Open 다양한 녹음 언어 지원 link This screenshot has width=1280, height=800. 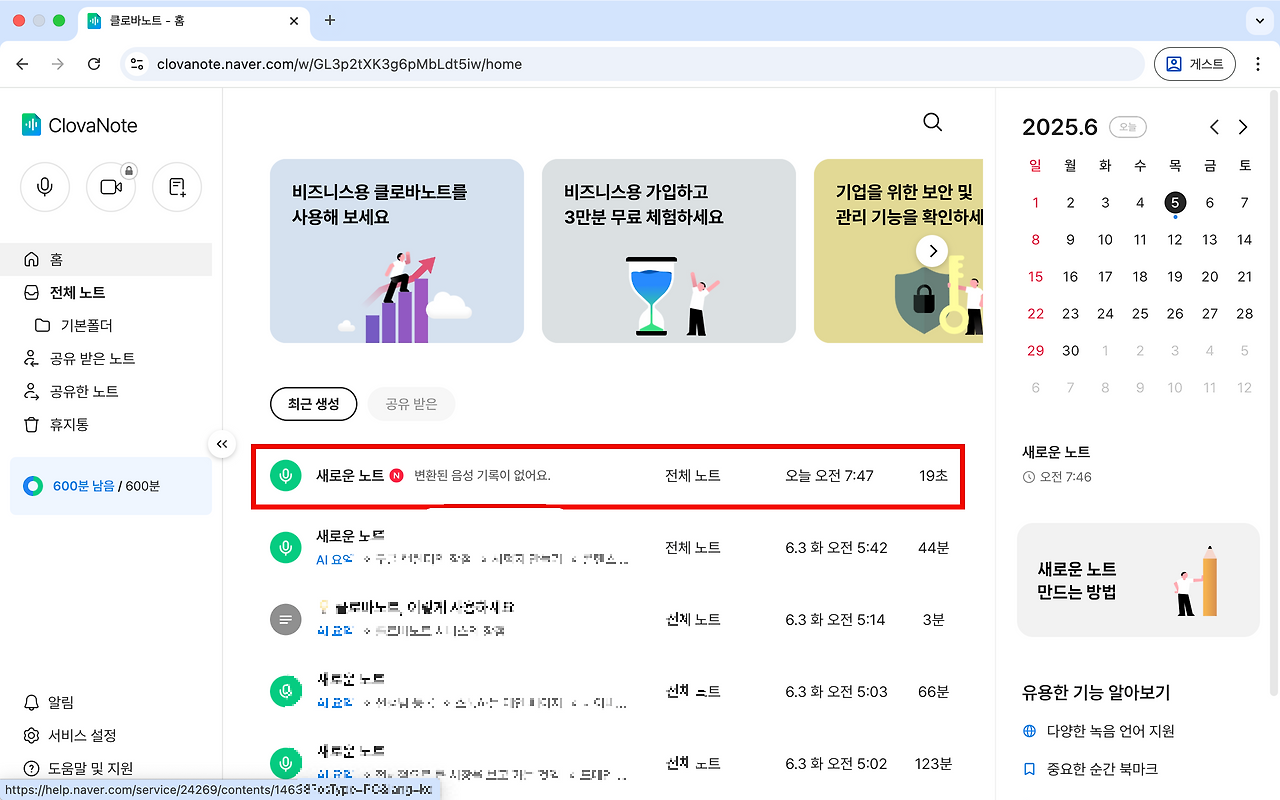click(x=1098, y=731)
